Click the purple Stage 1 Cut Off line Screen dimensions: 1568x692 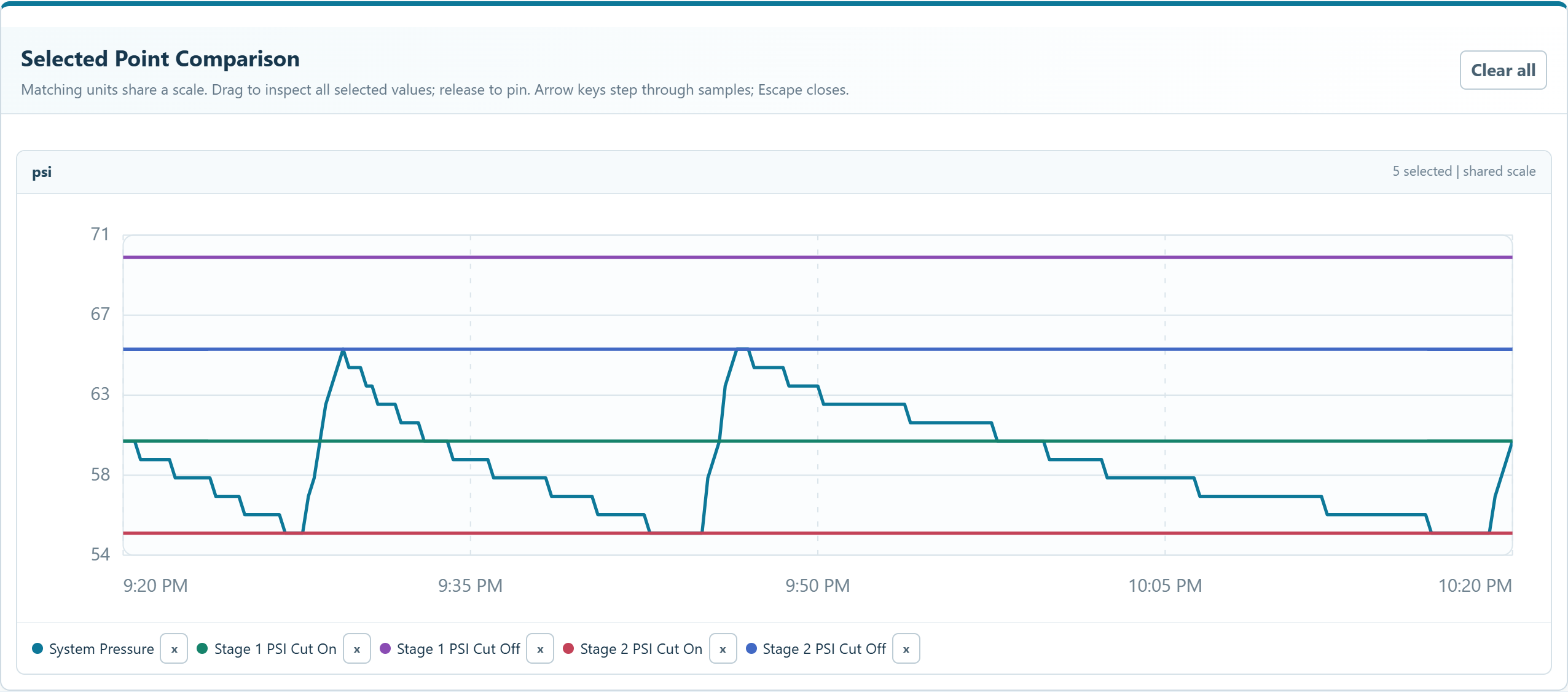(817, 257)
